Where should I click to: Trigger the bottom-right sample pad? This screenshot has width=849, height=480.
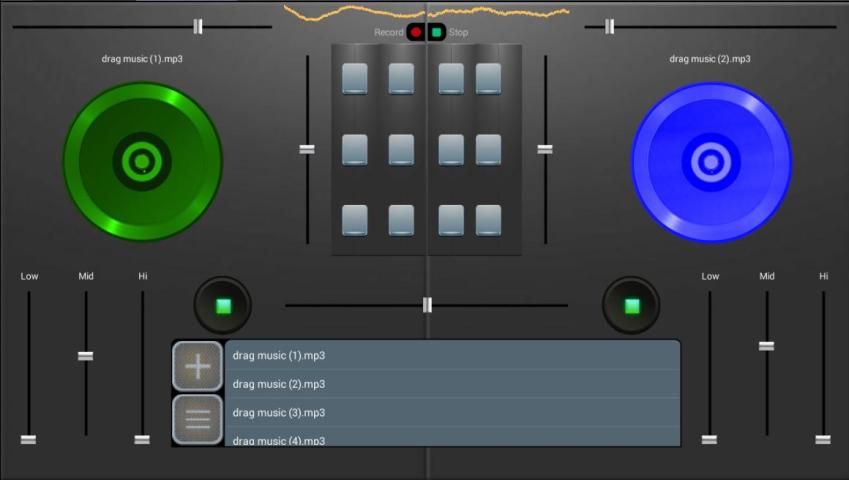[488, 219]
